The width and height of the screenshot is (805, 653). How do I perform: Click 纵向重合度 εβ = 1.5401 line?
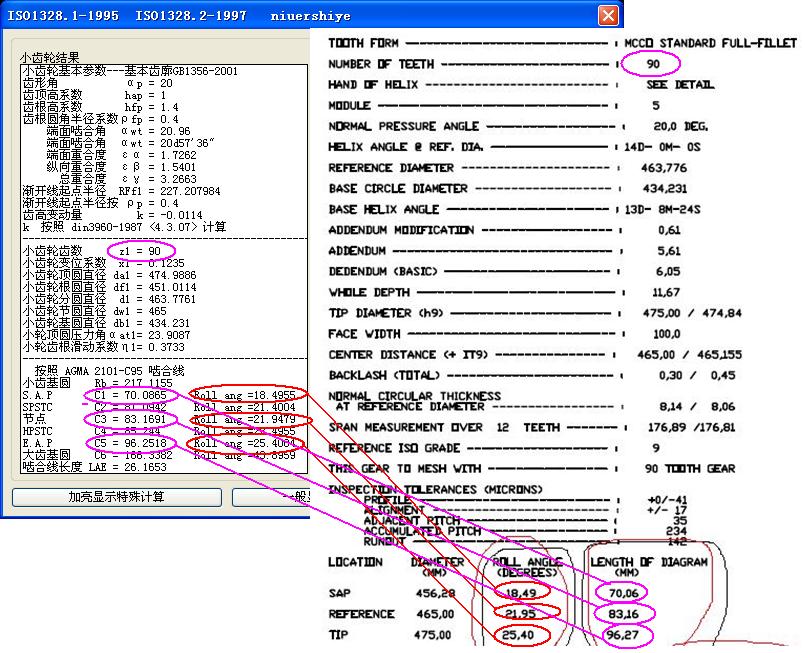[121, 167]
